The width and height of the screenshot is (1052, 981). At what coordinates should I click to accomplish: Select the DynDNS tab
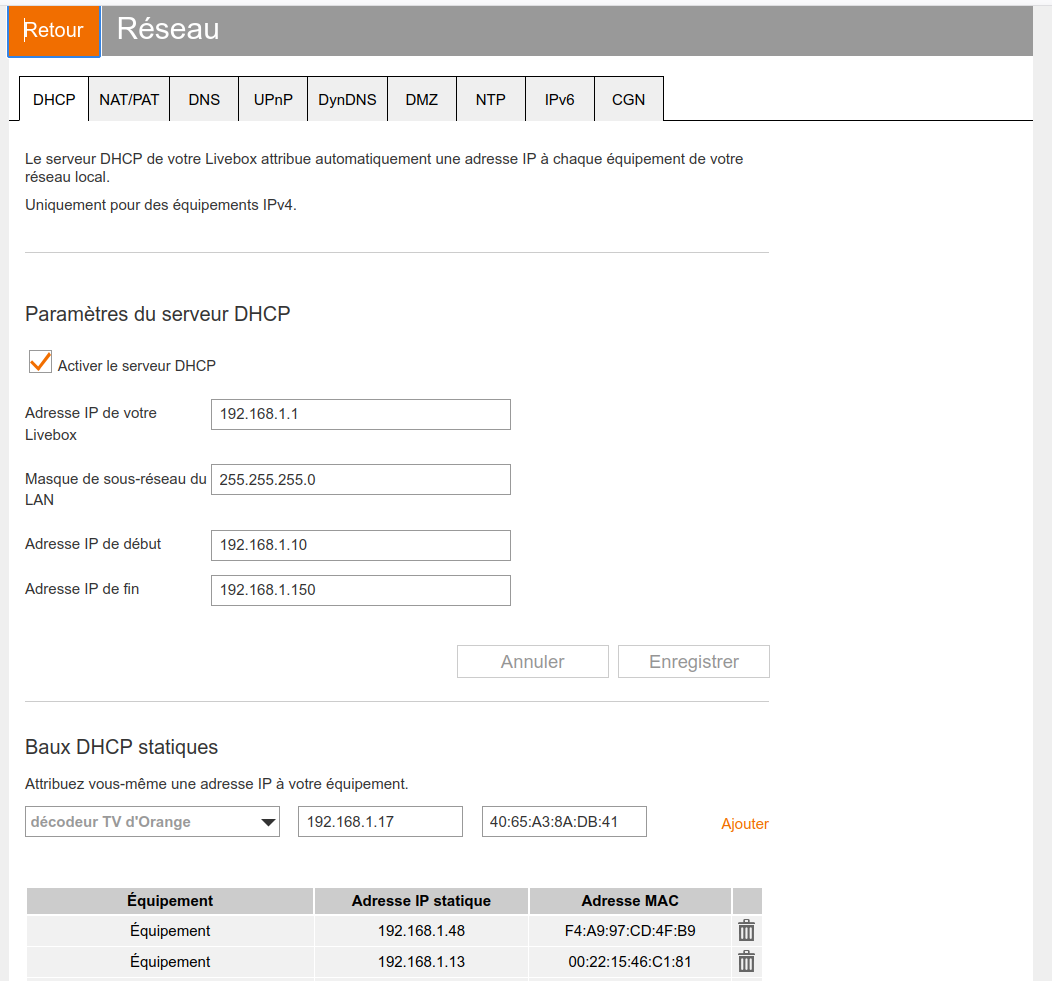tap(347, 100)
